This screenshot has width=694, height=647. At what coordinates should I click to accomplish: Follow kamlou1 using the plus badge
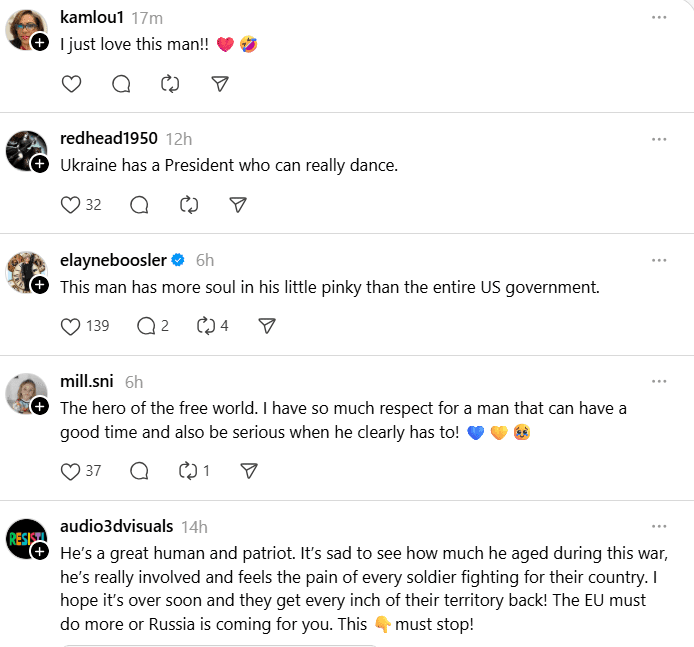(40, 42)
